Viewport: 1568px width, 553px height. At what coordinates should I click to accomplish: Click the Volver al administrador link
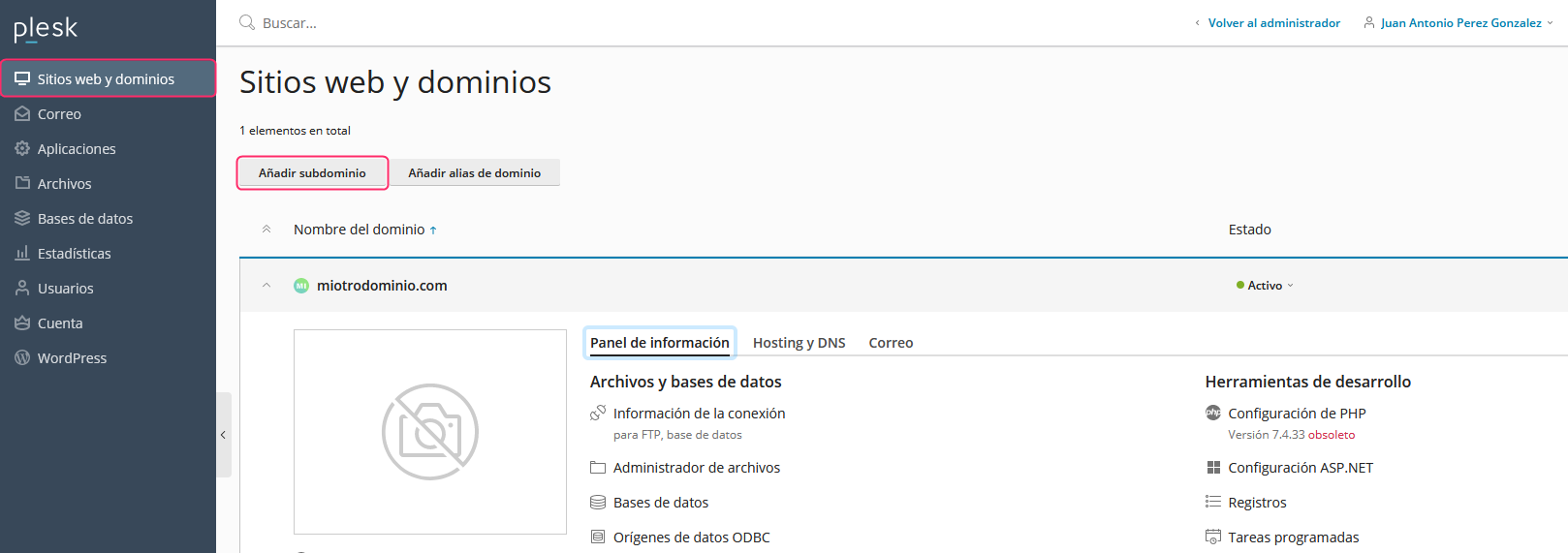(1273, 23)
